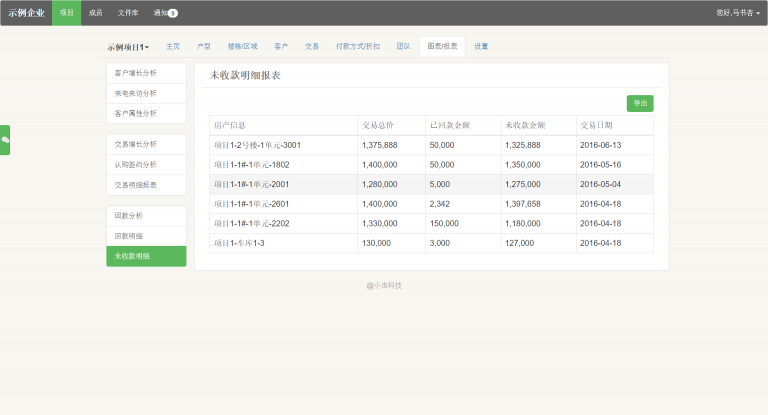Switch to the 客户 tab
Screen dimensions: 768x415
281,46
